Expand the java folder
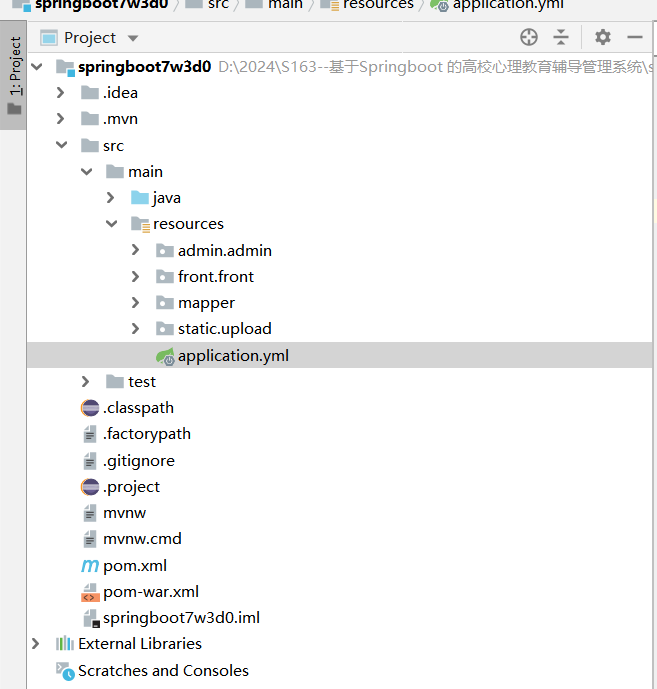 pyautogui.click(x=111, y=198)
